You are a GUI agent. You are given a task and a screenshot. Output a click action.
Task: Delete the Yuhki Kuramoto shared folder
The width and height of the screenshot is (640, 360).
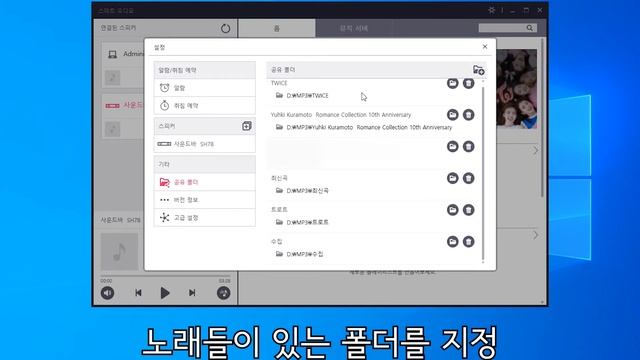469,115
